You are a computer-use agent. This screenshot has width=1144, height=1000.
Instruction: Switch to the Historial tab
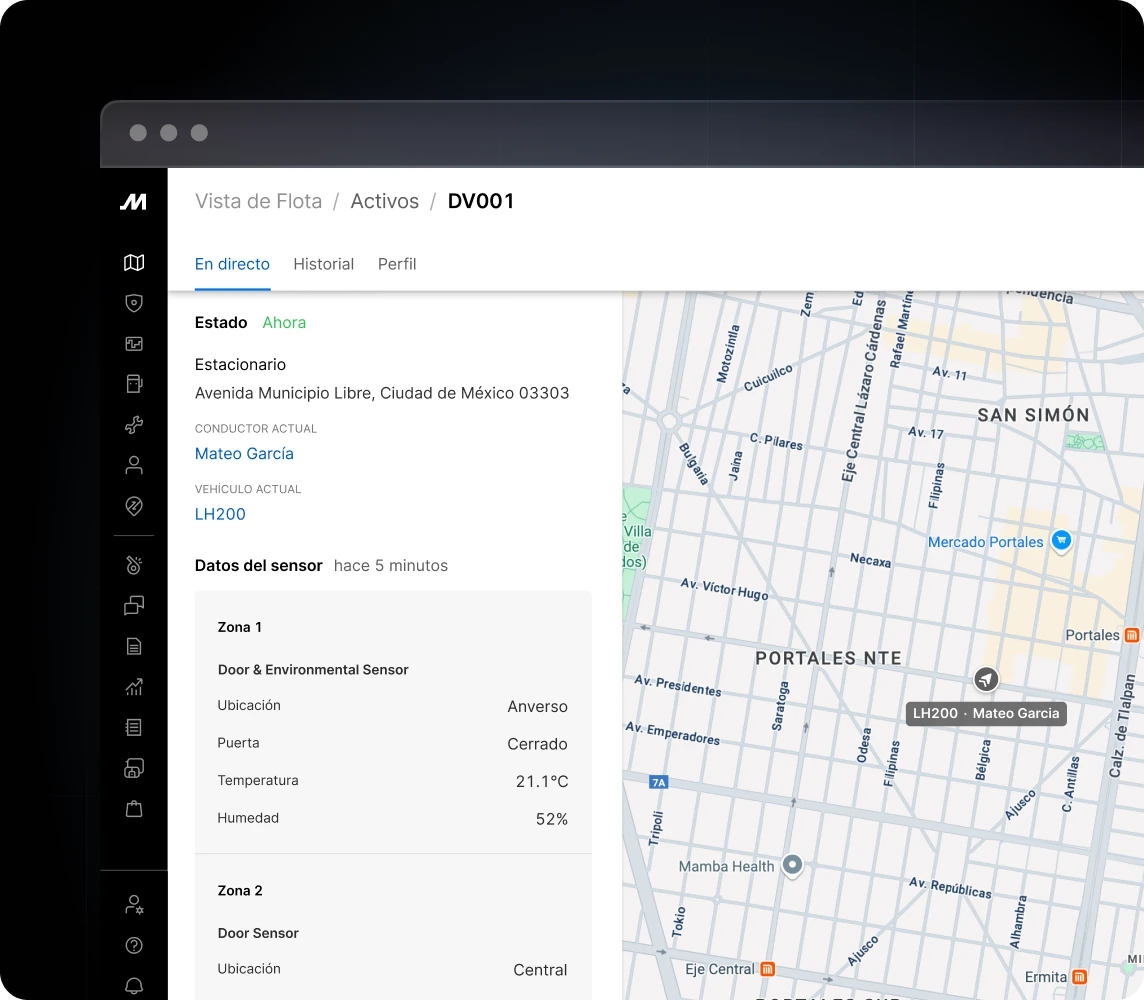click(x=323, y=263)
